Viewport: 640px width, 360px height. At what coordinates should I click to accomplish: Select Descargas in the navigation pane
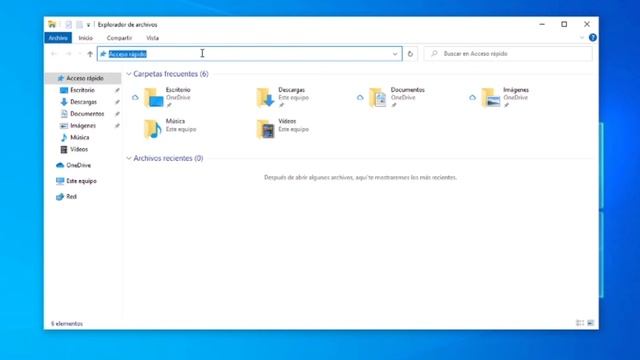pos(83,102)
